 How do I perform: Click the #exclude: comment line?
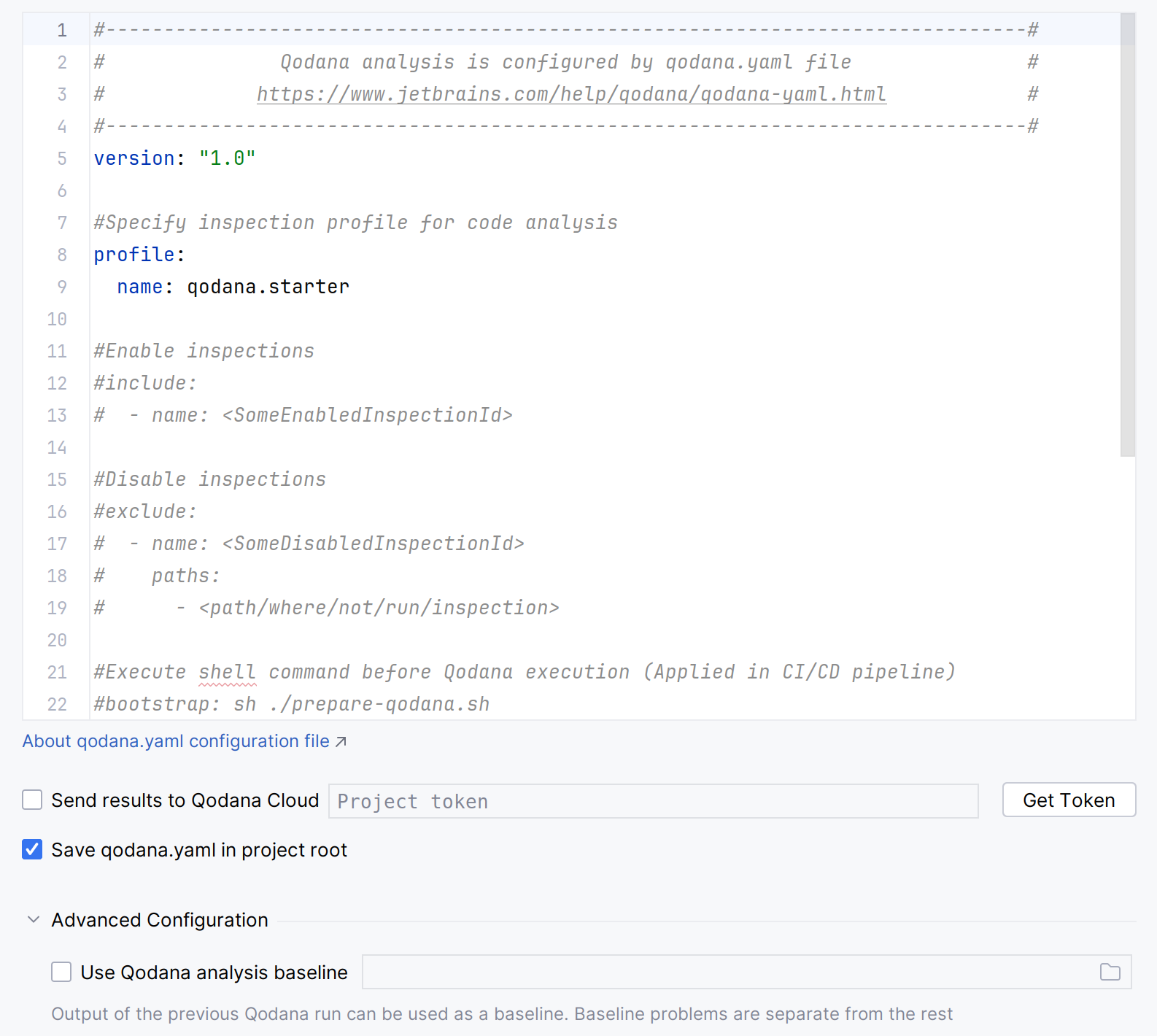[145, 511]
